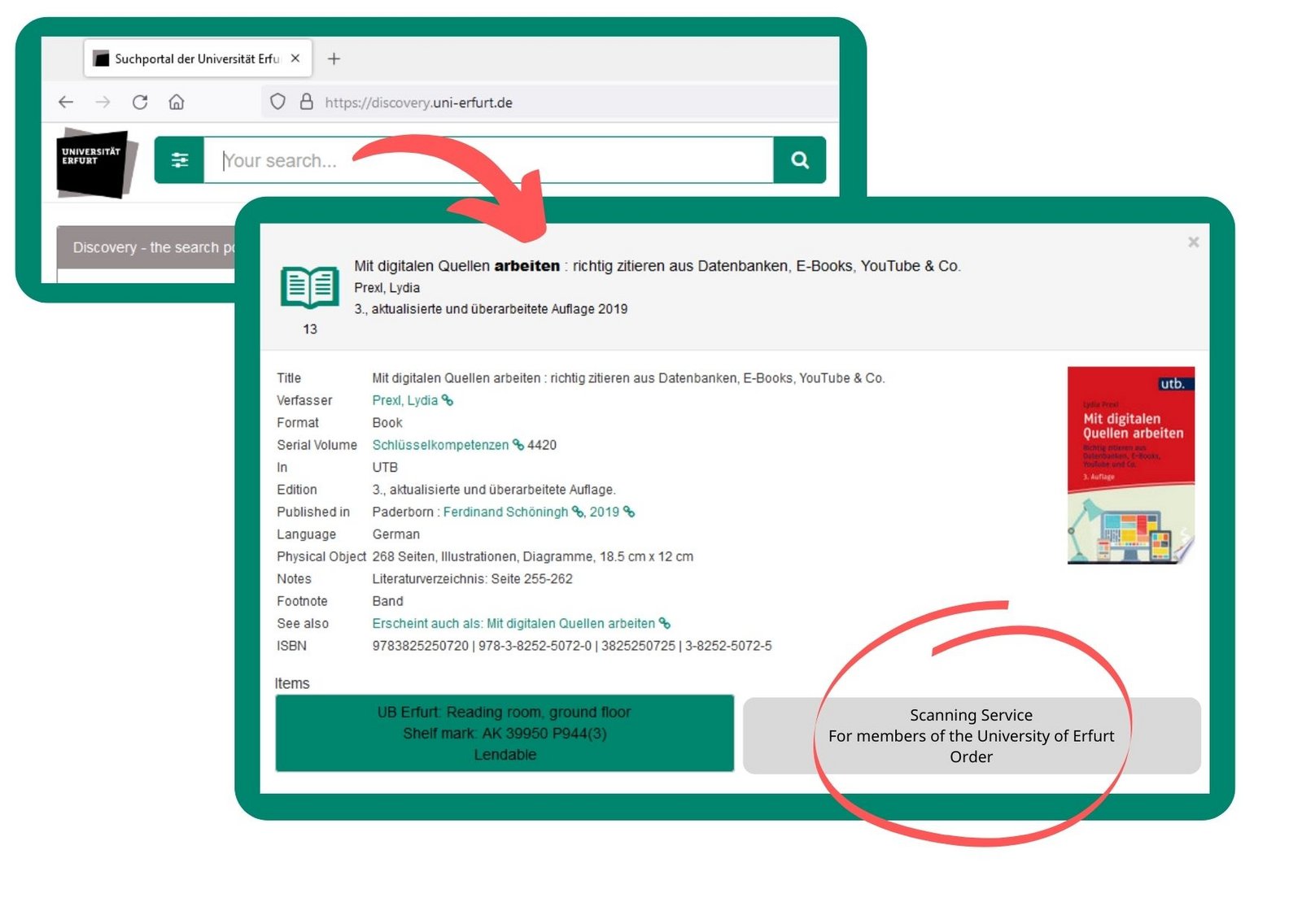1302x924 pixels.
Task: Open a new browser tab
Action: [334, 59]
